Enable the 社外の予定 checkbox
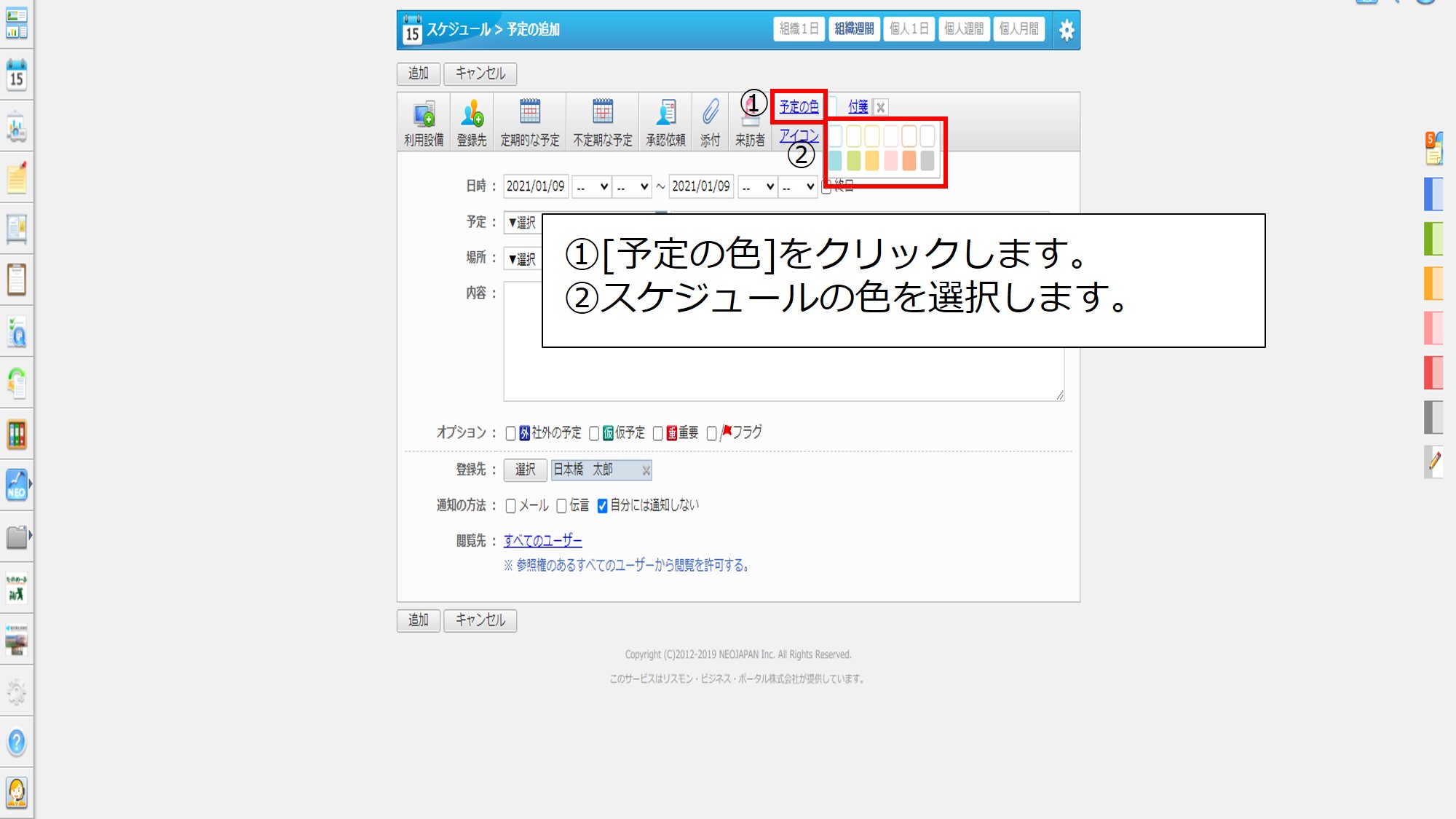This screenshot has height=819, width=1456. click(x=511, y=433)
